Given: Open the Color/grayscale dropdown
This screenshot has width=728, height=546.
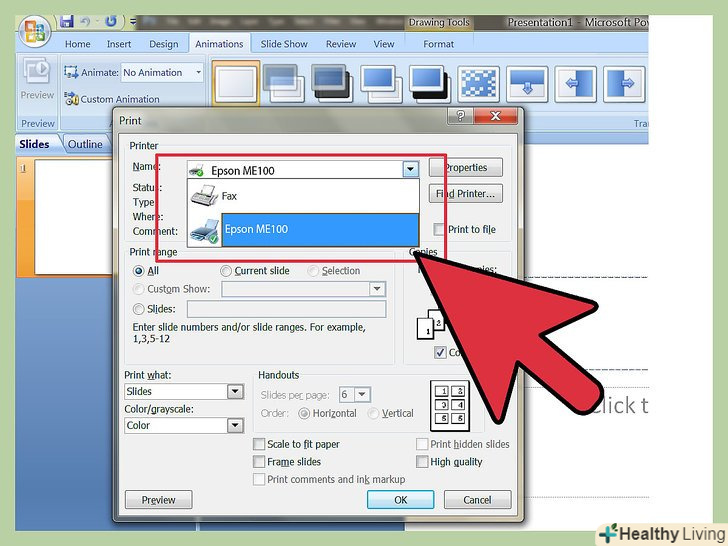Looking at the screenshot, I should click(x=235, y=425).
